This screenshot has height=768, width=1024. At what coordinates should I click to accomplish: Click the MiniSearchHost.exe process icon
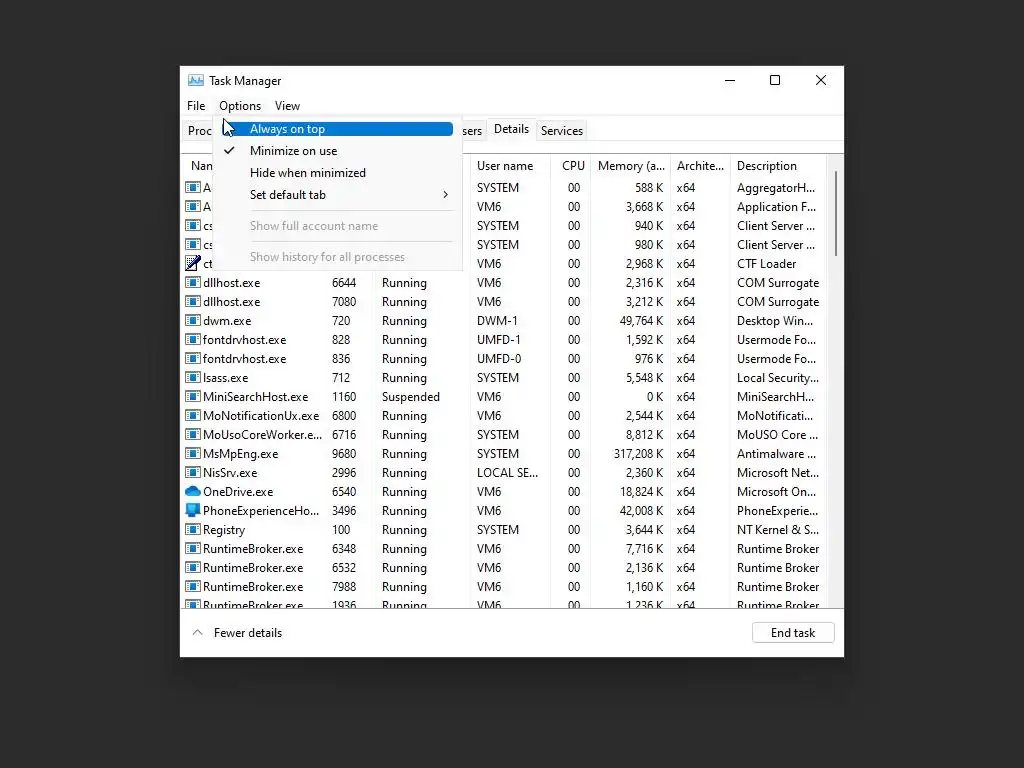tap(193, 396)
